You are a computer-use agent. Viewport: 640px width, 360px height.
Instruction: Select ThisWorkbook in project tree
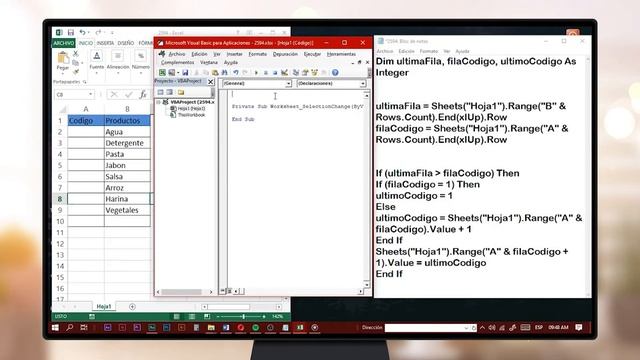point(188,115)
